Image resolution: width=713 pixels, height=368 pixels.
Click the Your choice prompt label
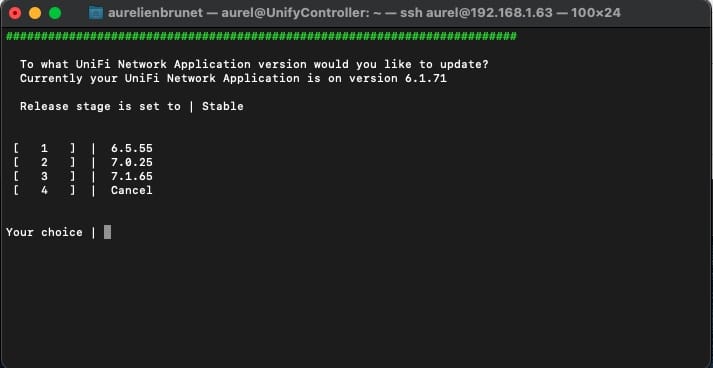pos(44,232)
